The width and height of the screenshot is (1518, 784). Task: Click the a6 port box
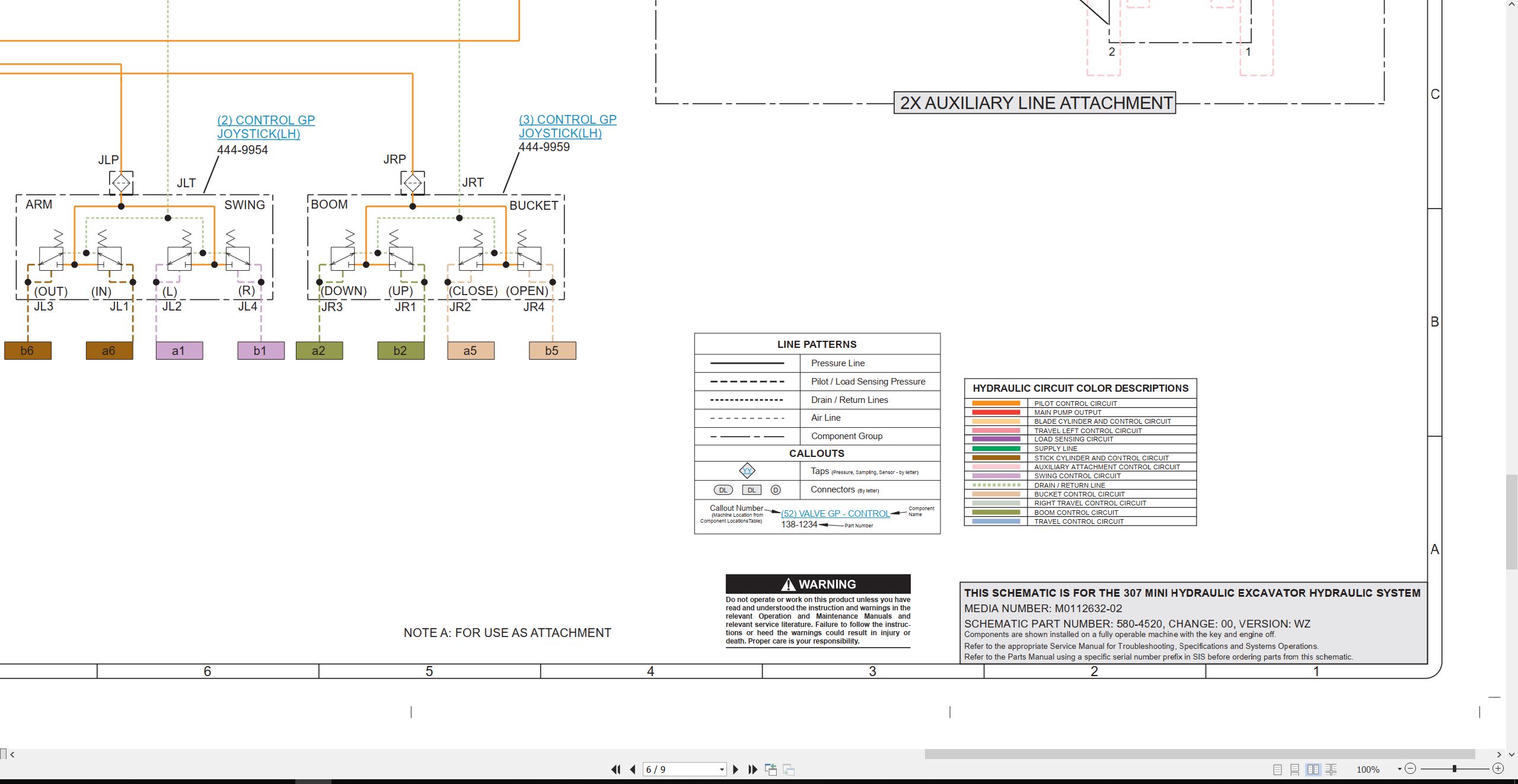109,350
